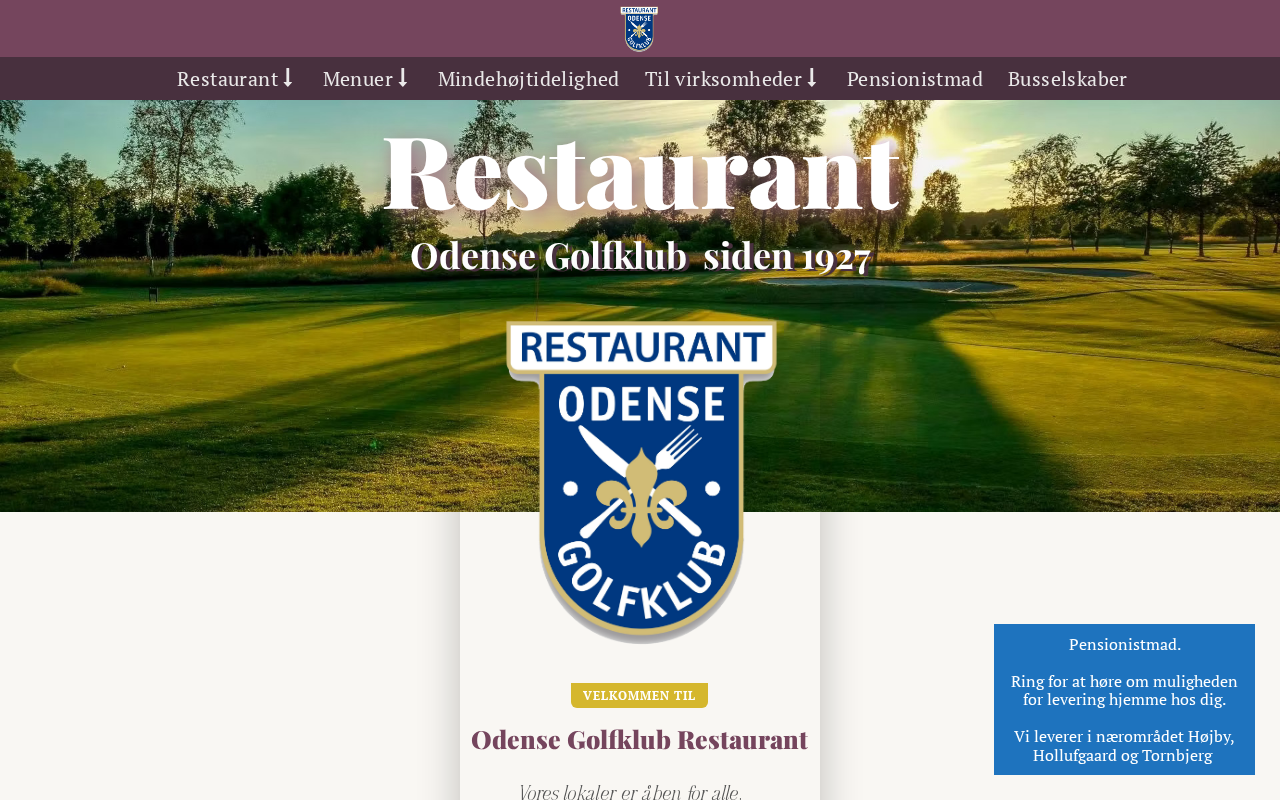The image size is (1280, 800).
Task: Click the 'Velkommen til' yellow badge
Action: [639, 696]
